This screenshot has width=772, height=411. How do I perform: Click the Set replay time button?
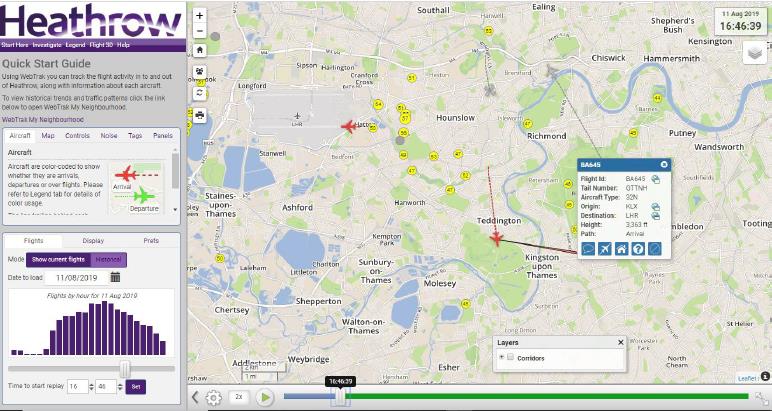[136, 386]
